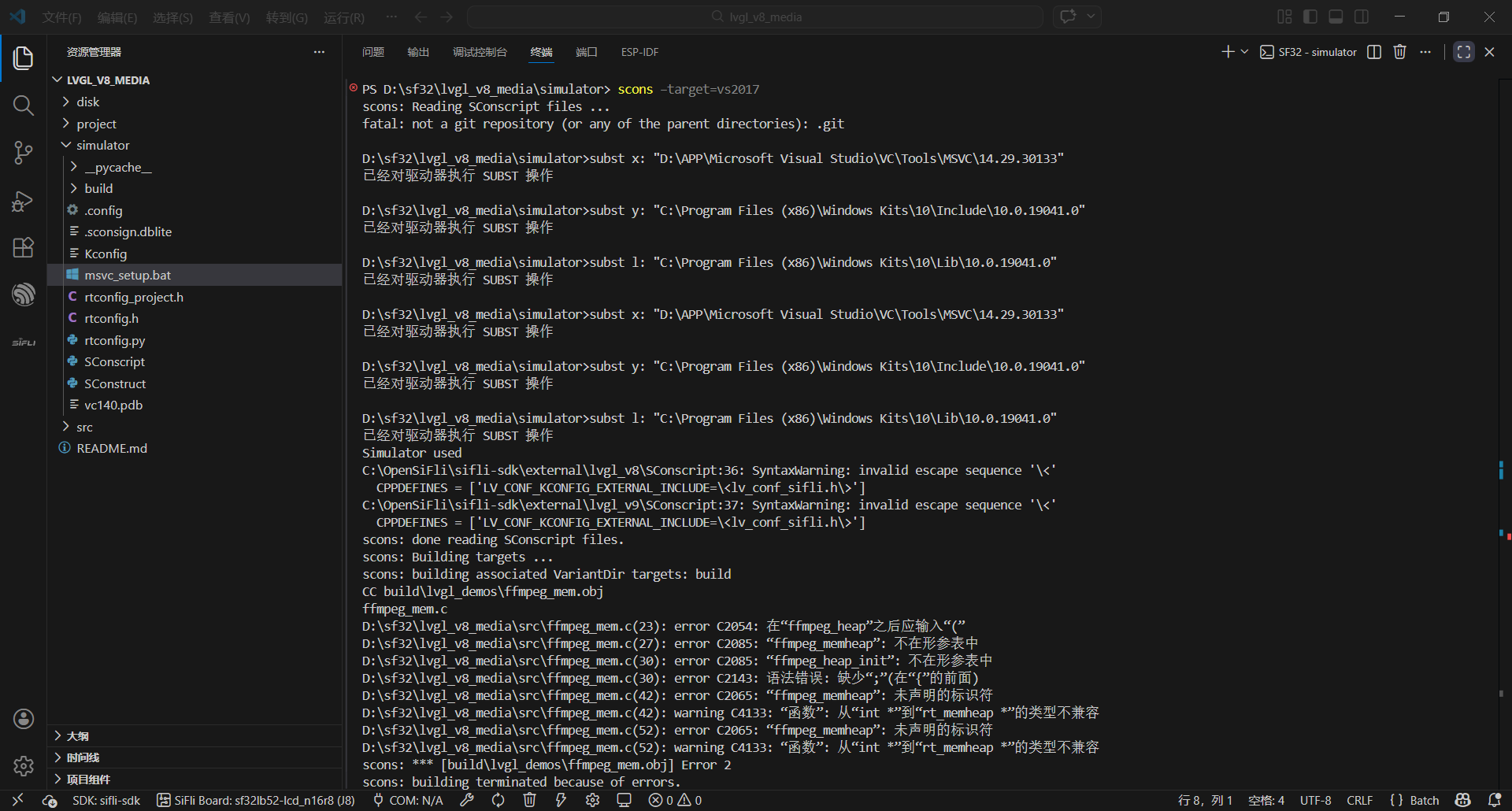Image resolution: width=1512 pixels, height=811 pixels.
Task: Open the new terminal profile dropdown
Action: click(1244, 52)
